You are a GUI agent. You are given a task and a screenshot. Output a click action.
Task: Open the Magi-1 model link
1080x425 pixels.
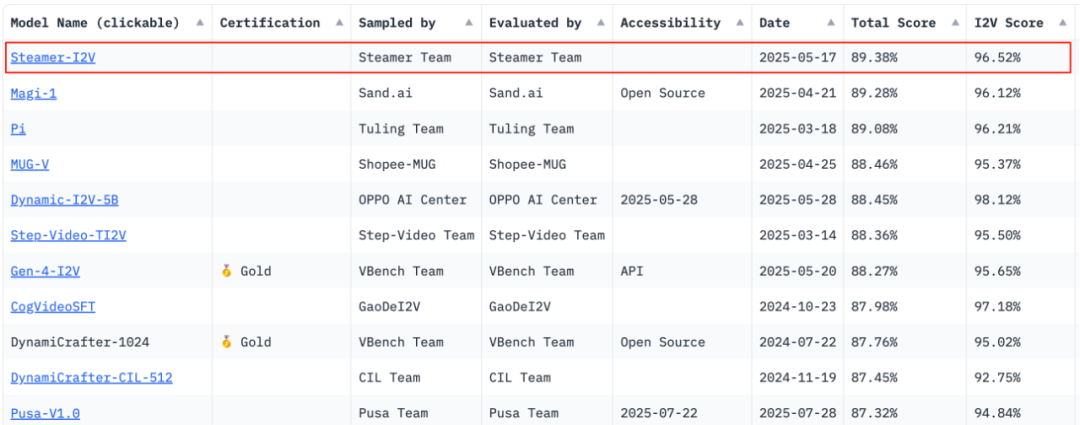tap(34, 93)
